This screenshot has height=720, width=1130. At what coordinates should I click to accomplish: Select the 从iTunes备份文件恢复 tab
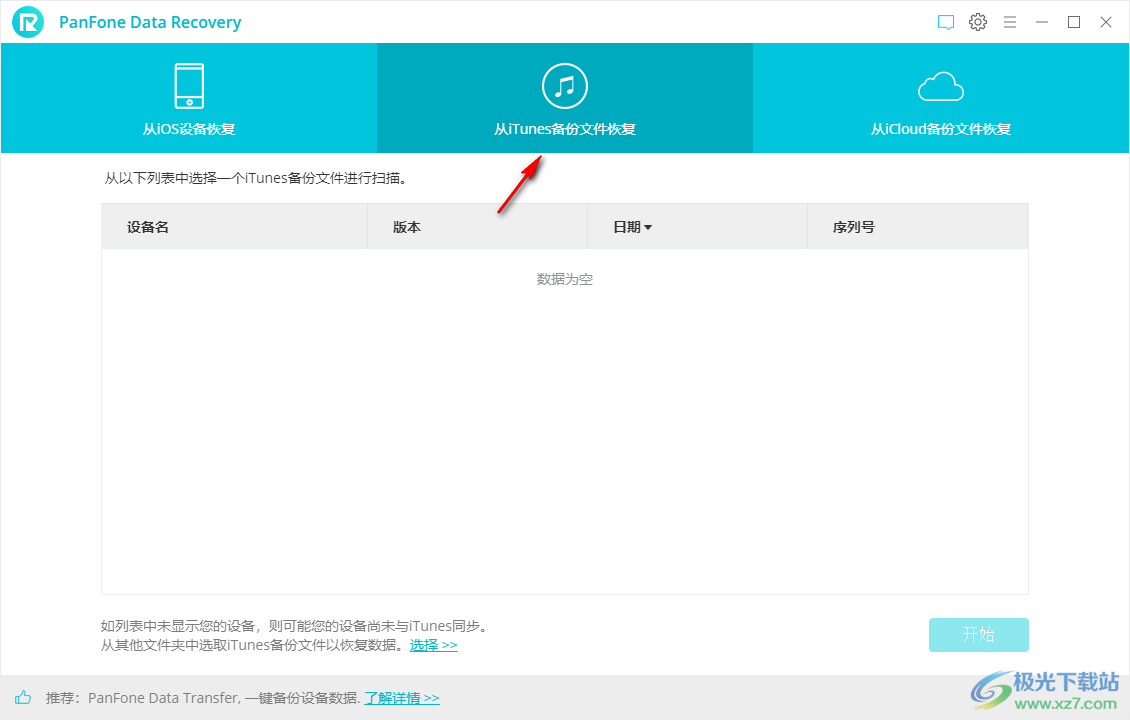[565, 98]
